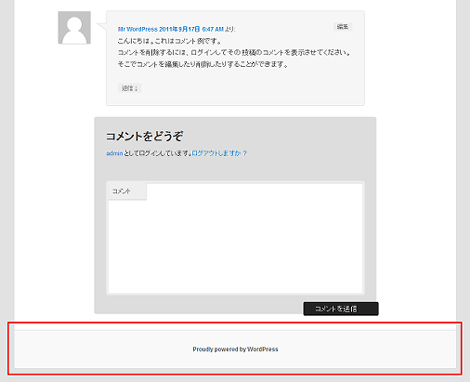Open the admin profile link

(x=114, y=153)
